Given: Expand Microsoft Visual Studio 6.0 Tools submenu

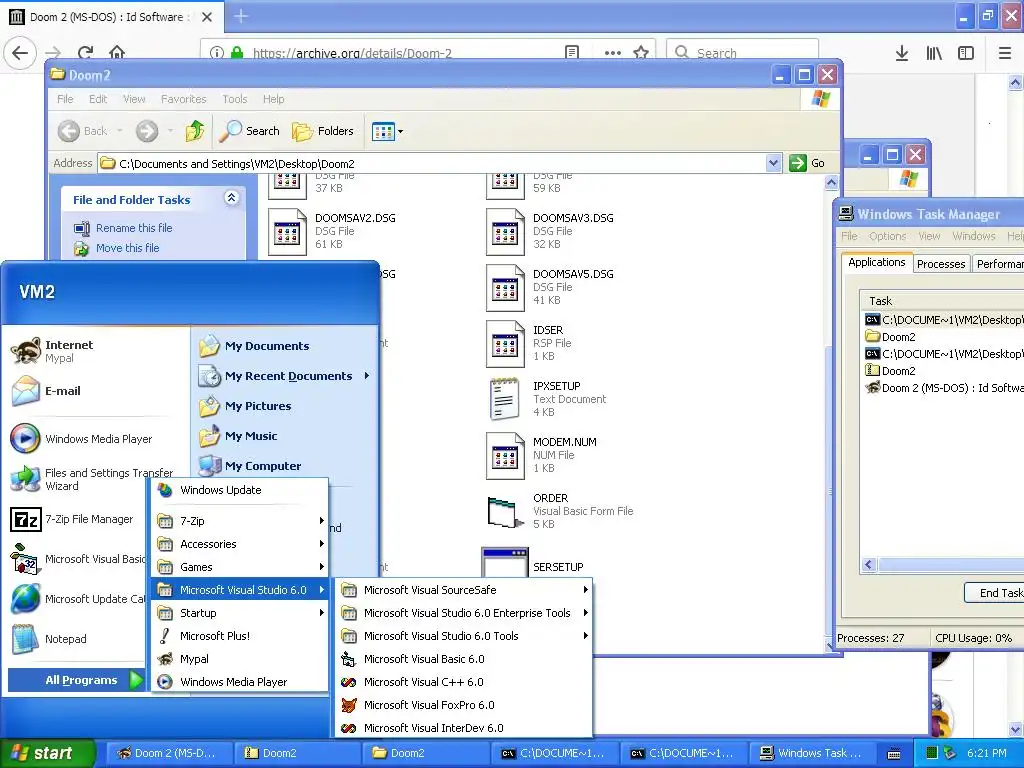Looking at the screenshot, I should [464, 635].
